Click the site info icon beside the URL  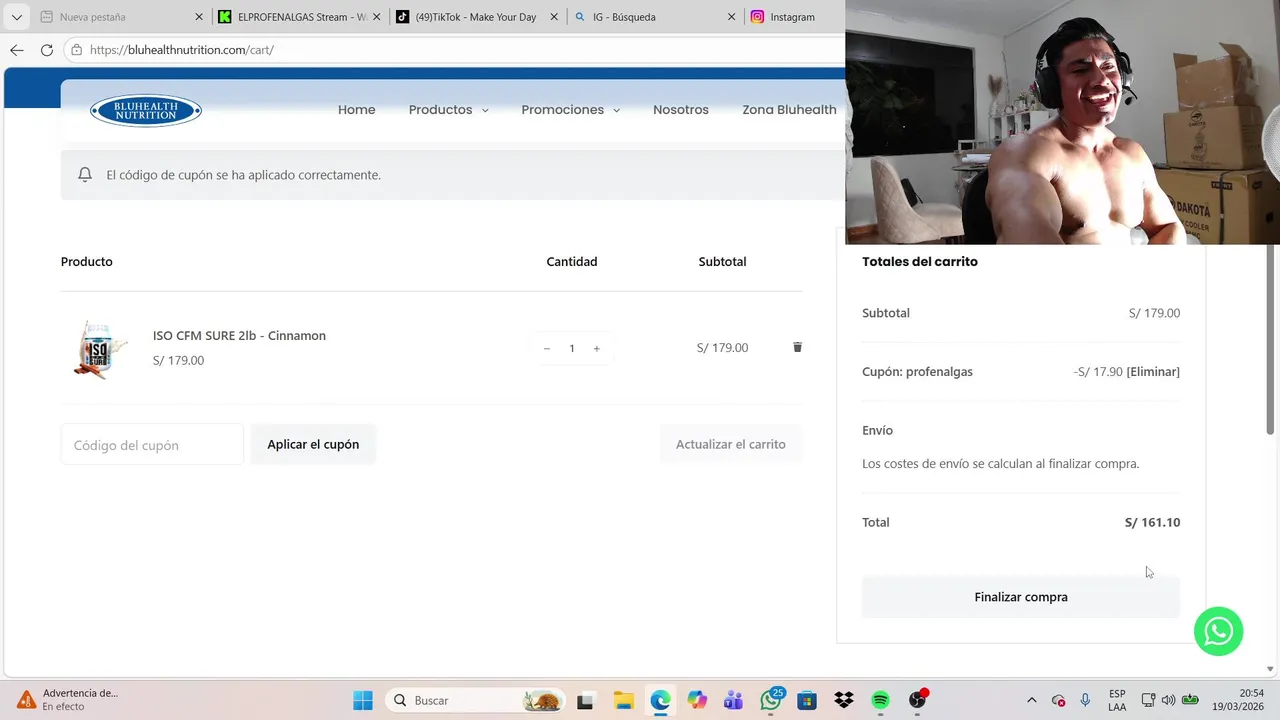(x=76, y=49)
